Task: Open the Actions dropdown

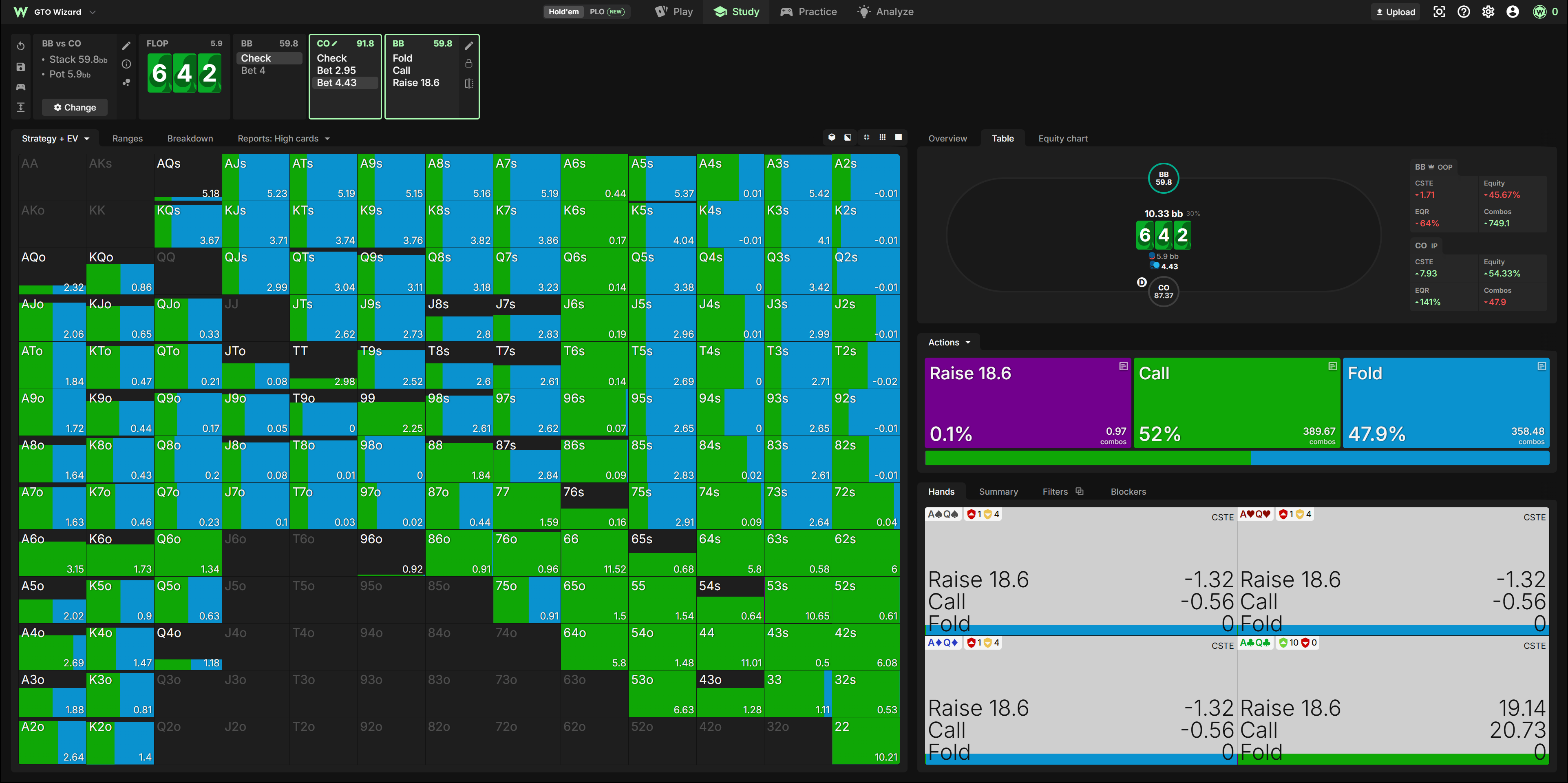Action: [949, 342]
